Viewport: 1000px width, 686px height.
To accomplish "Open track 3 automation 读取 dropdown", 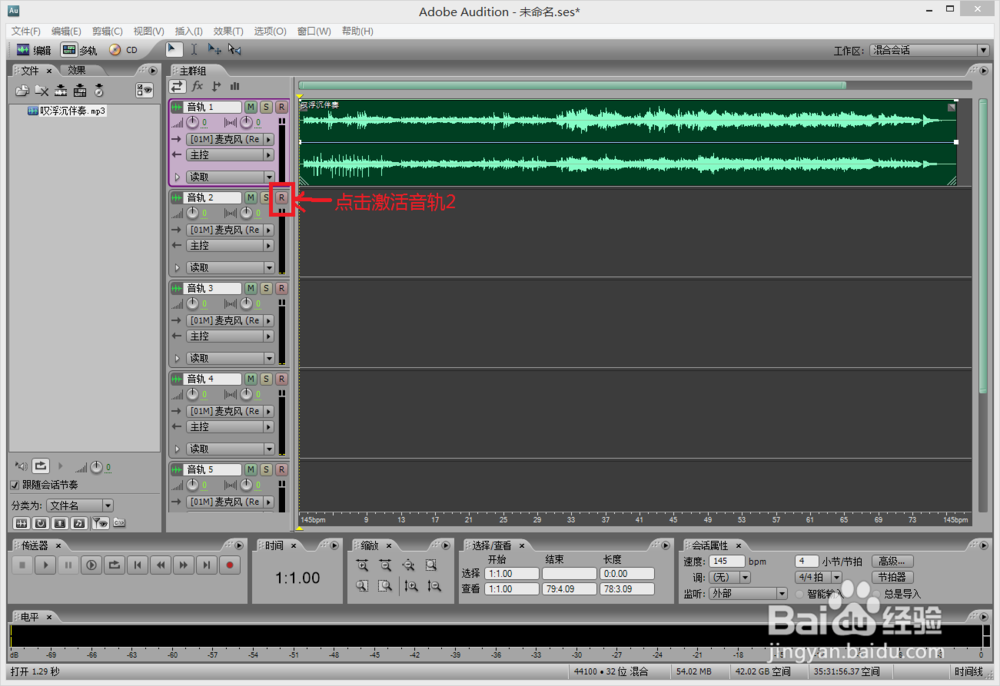I will (x=230, y=358).
